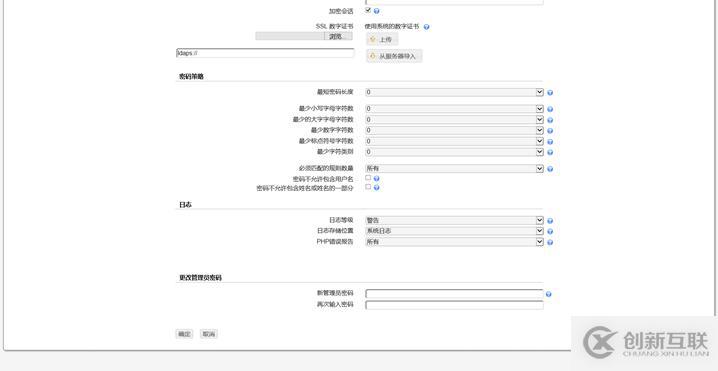The height and width of the screenshot is (371, 718).
Task: Enable 密码不允许包含用户名 checkbox
Action: pos(368,178)
